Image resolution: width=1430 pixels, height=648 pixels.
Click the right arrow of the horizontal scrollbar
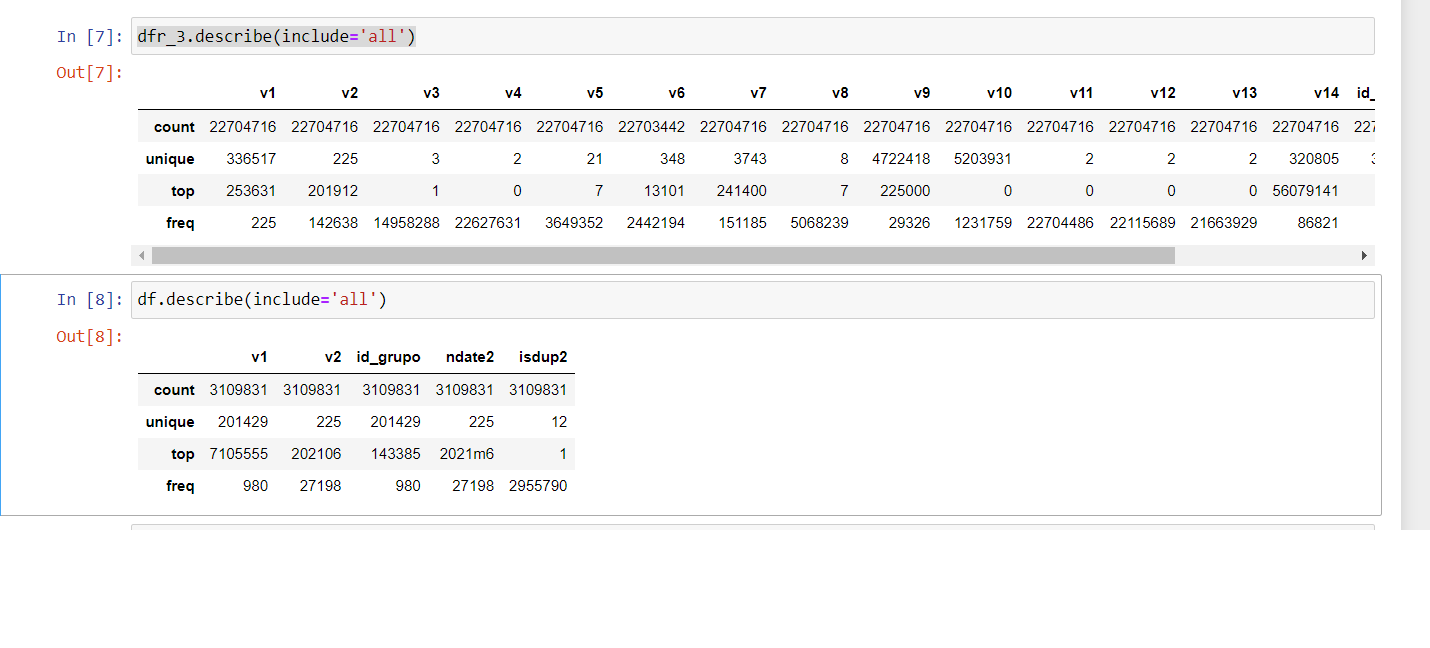point(1365,255)
